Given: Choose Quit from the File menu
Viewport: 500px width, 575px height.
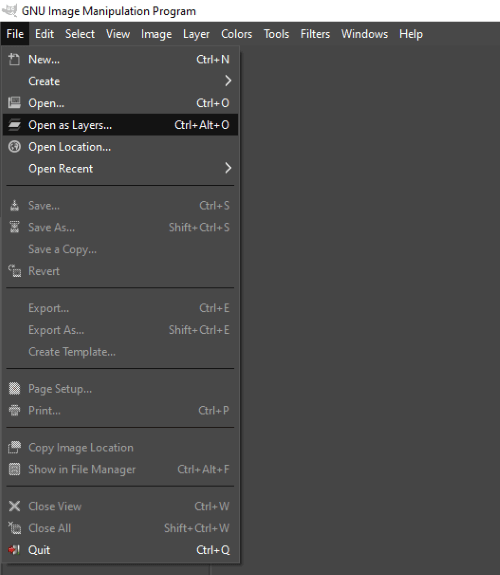Looking at the screenshot, I should pos(120,550).
